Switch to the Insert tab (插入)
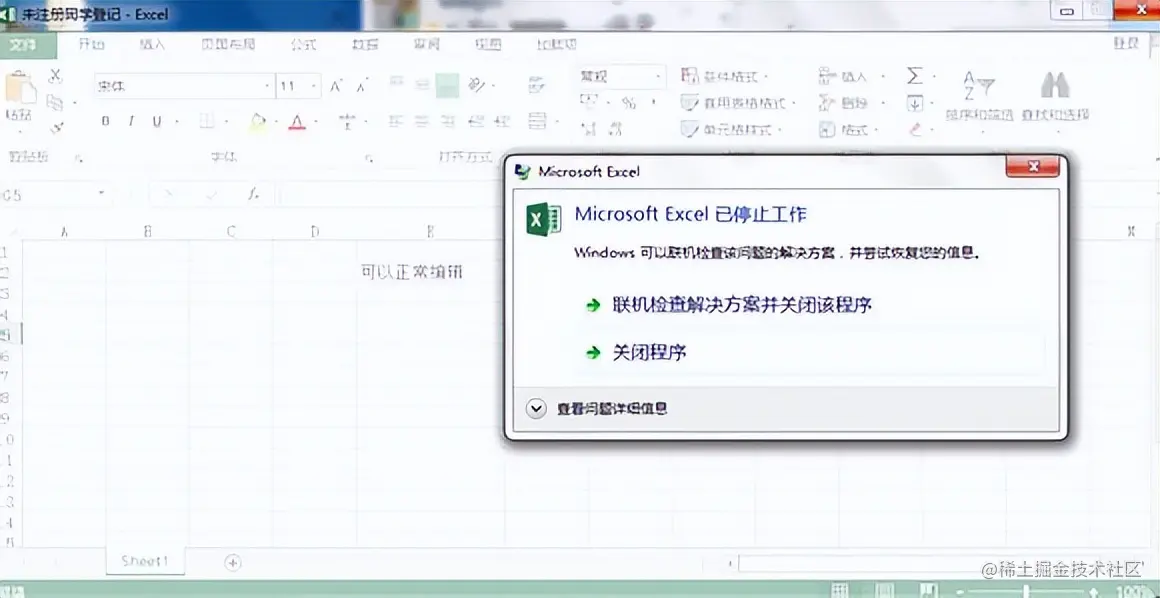Screen dimensions: 1160x598 coord(152,44)
